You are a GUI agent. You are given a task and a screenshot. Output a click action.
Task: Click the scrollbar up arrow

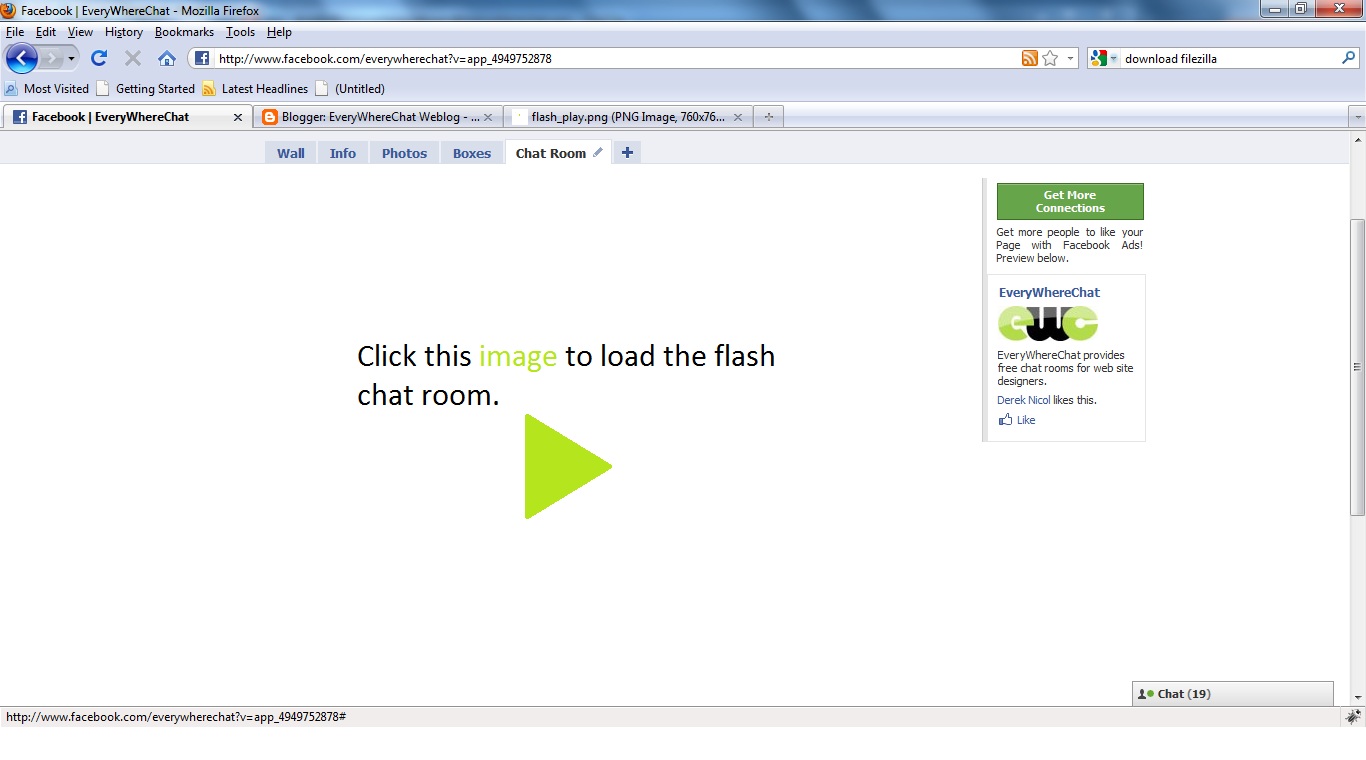click(1357, 140)
